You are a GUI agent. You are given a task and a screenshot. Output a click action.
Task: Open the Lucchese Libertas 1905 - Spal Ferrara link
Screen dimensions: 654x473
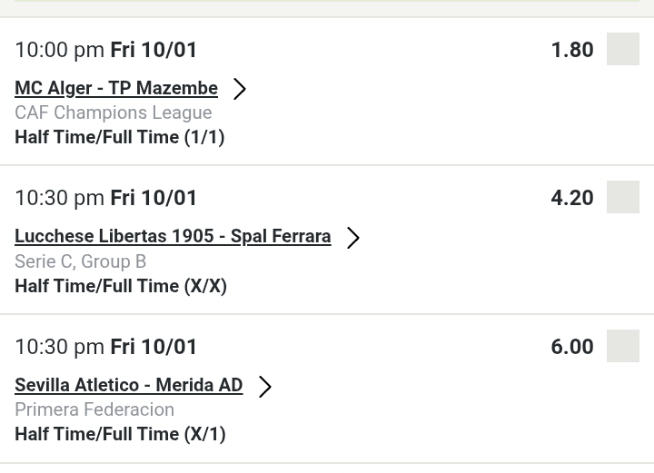172,238
